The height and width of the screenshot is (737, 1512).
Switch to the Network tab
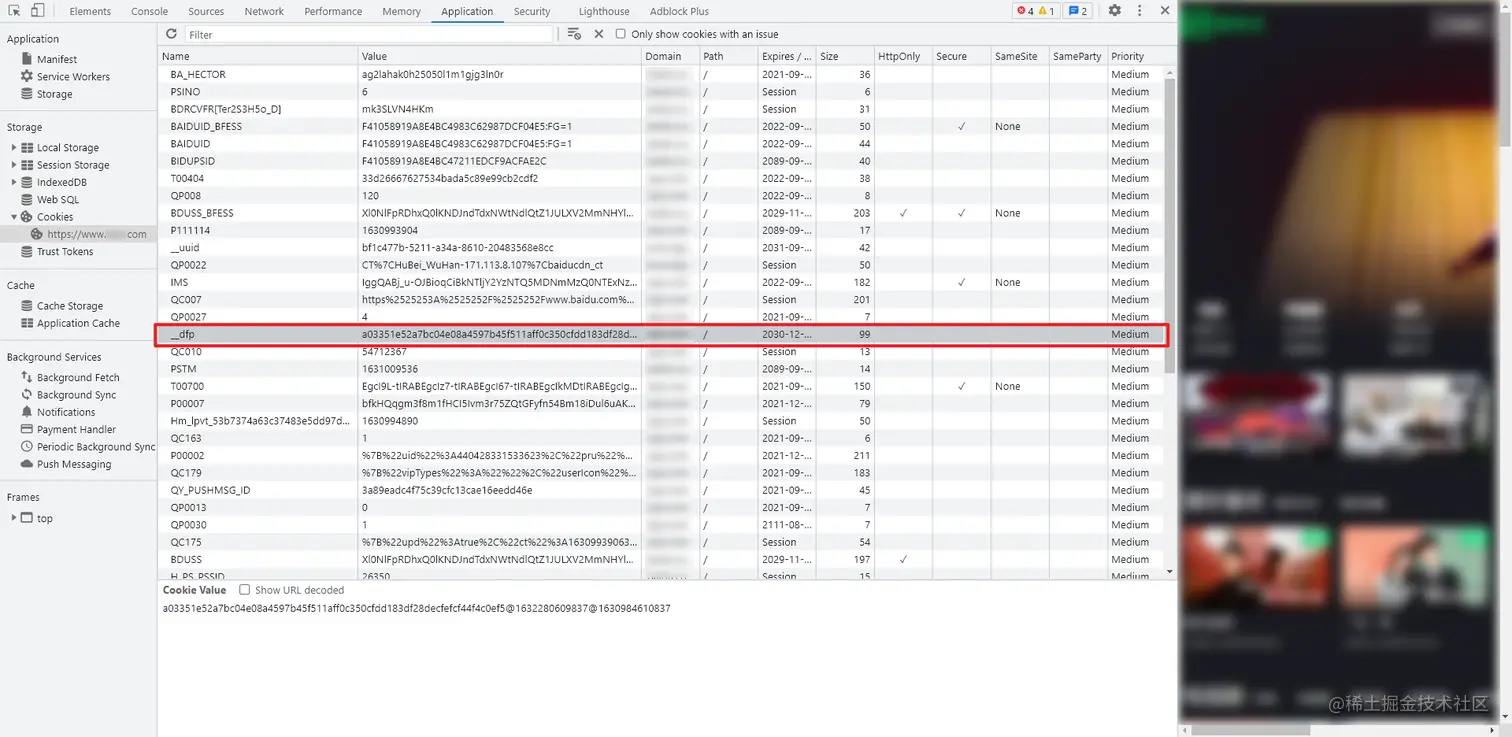pos(264,11)
